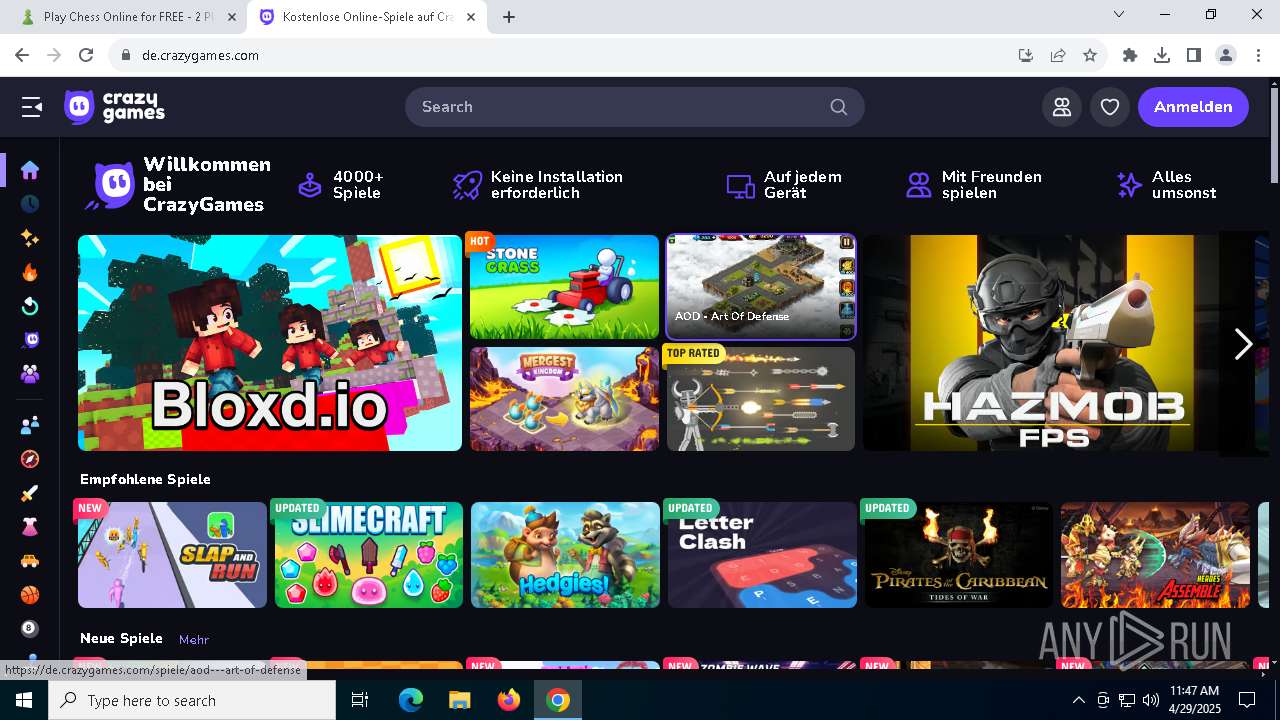
Task: Open the Slap and Run game
Action: point(172,555)
